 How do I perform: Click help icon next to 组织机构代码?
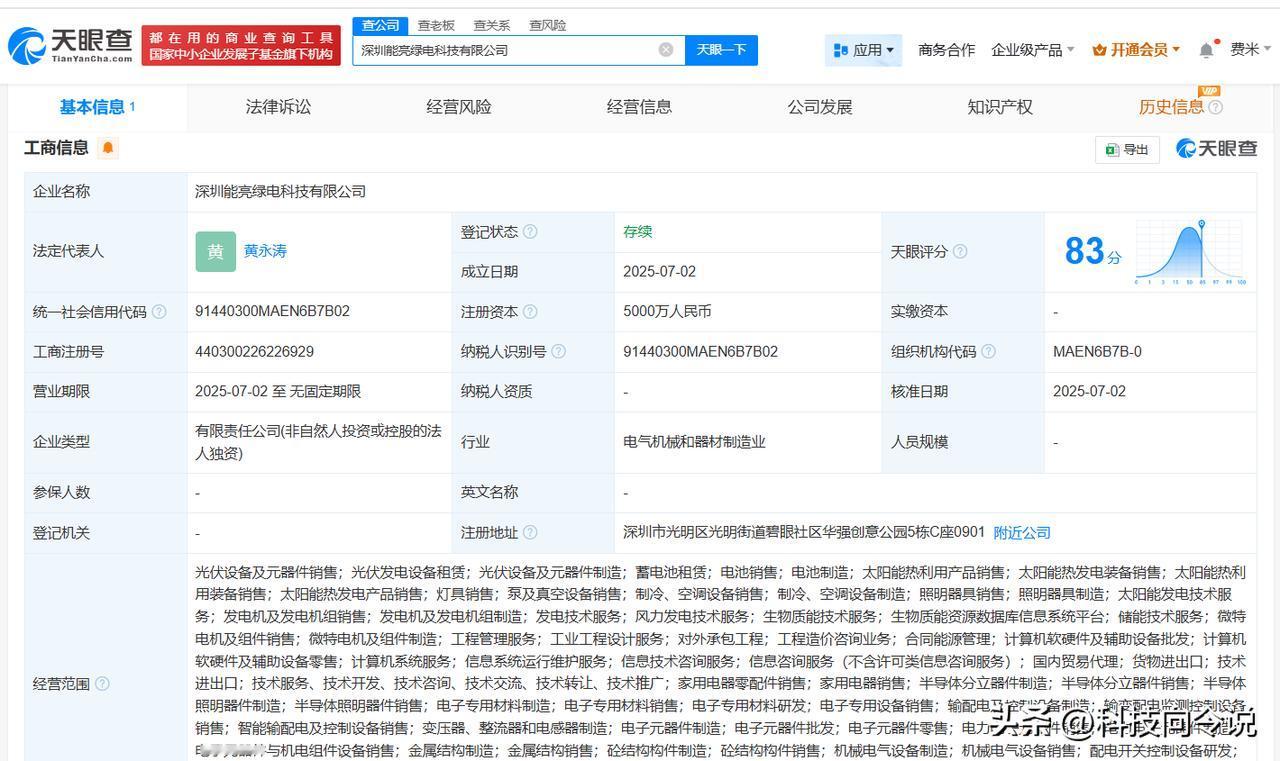pyautogui.click(x=988, y=352)
